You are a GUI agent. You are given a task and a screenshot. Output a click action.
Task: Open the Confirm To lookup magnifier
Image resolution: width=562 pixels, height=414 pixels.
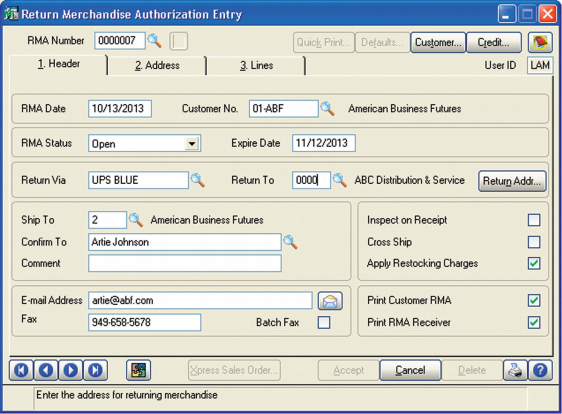click(x=290, y=242)
